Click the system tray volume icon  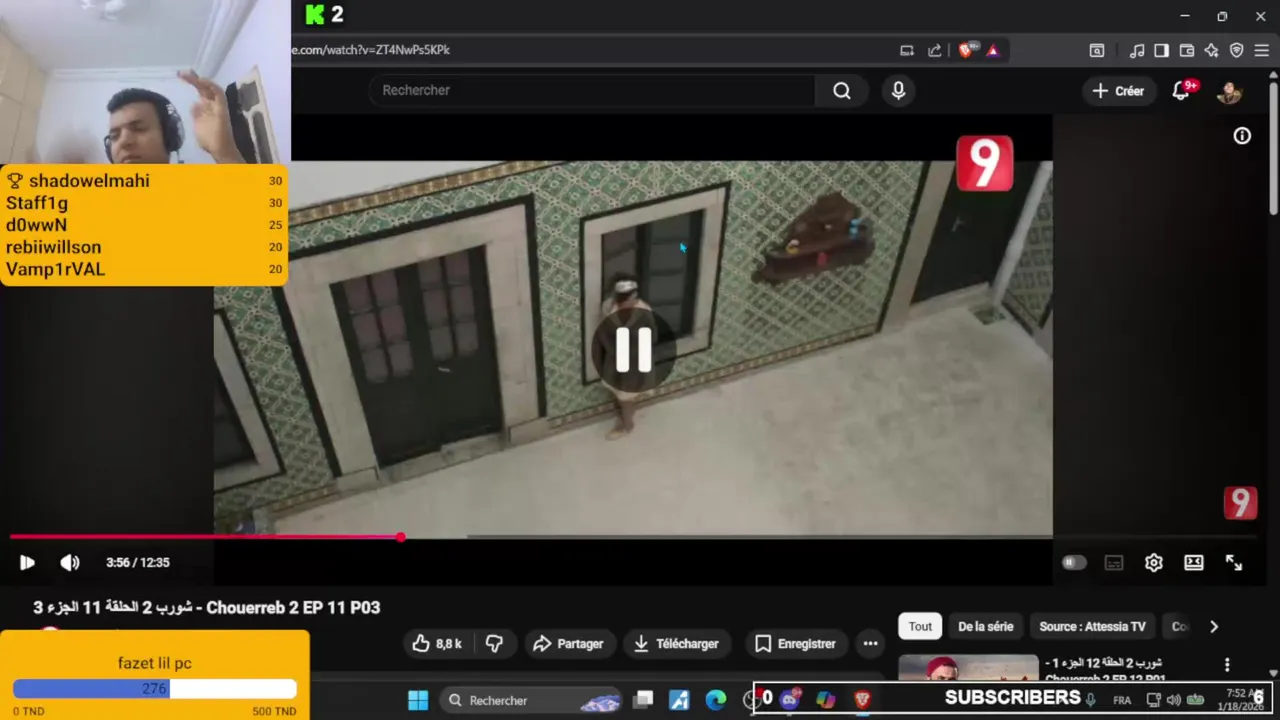coord(1174,700)
